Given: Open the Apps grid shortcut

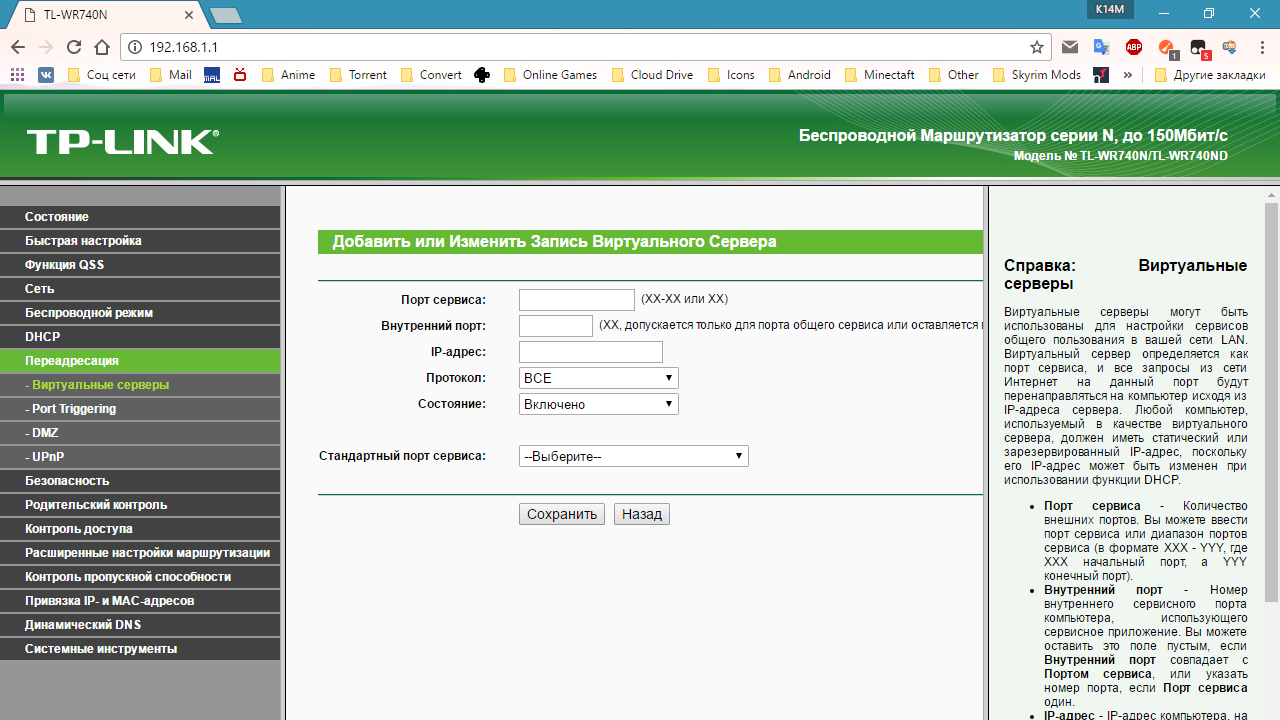Looking at the screenshot, I should point(17,75).
